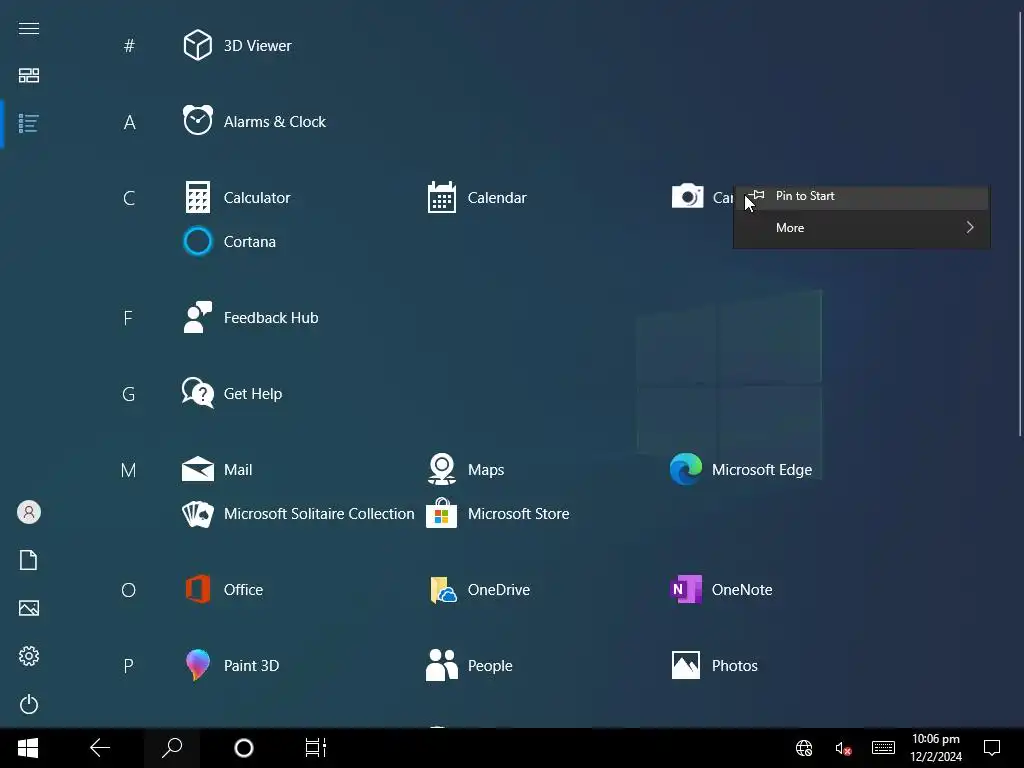Click the letter F group header
This screenshot has height=768, width=1024.
pyautogui.click(x=128, y=318)
